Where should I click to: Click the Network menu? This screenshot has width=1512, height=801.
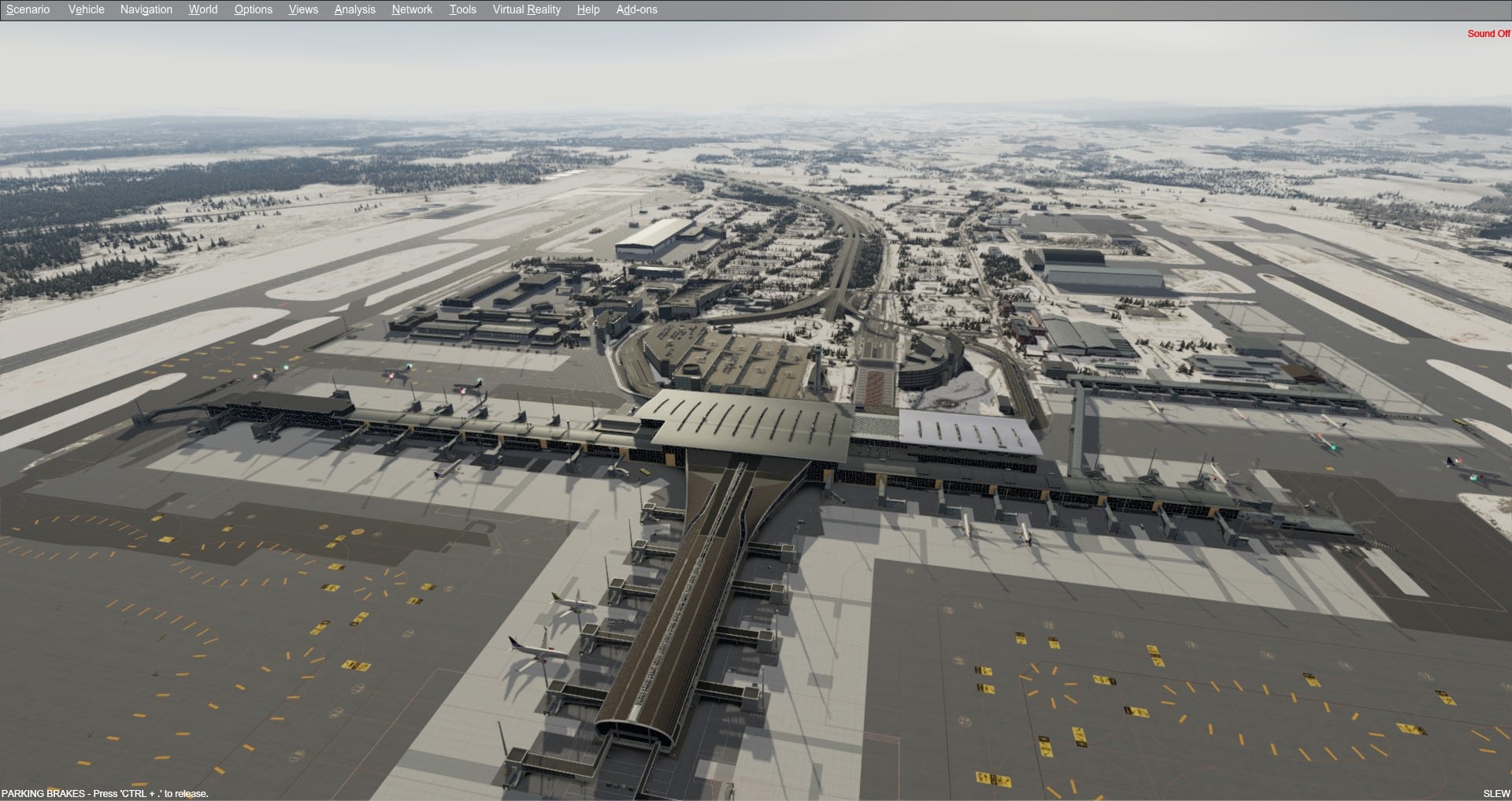click(412, 9)
